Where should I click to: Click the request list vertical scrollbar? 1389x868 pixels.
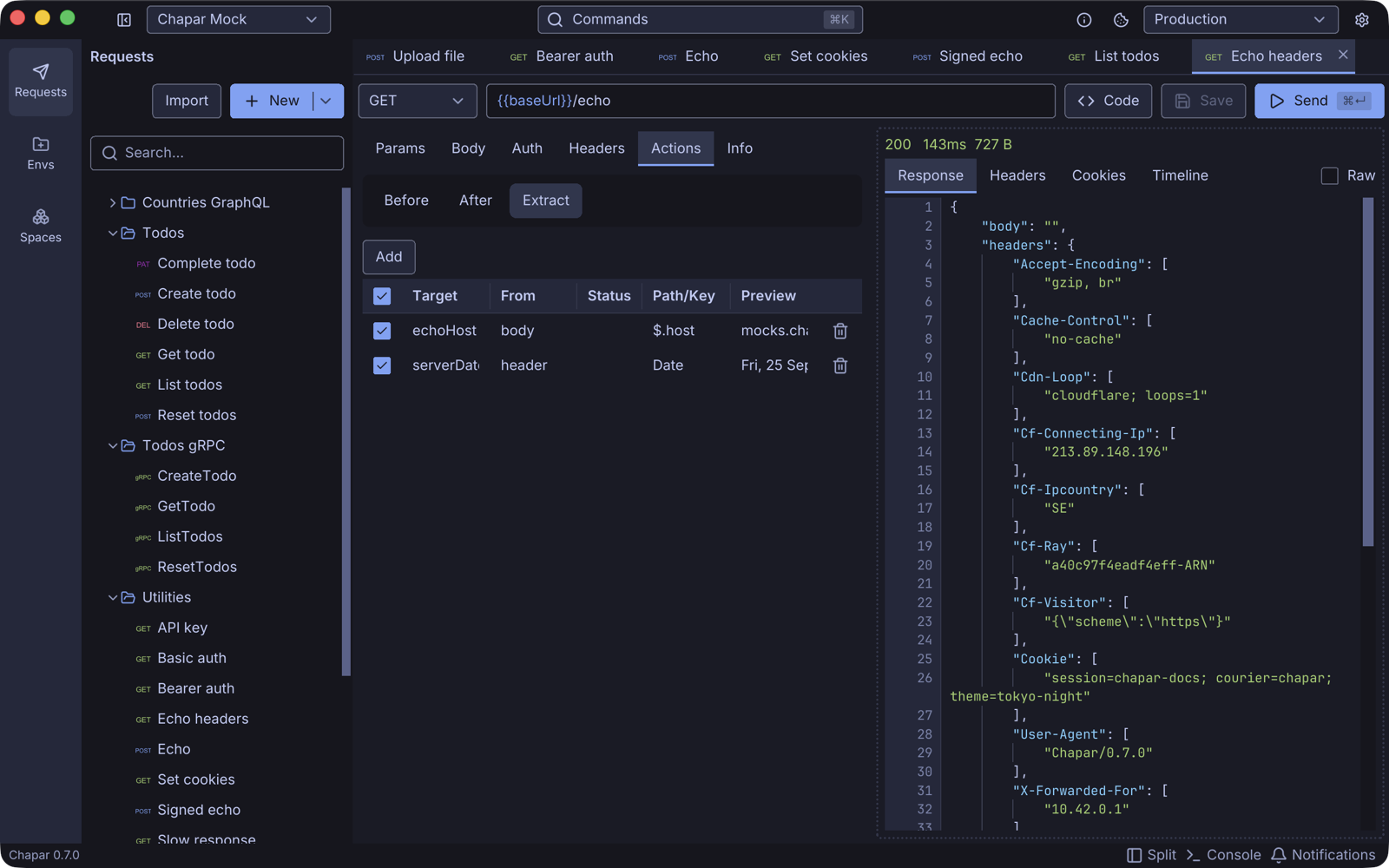[x=346, y=431]
